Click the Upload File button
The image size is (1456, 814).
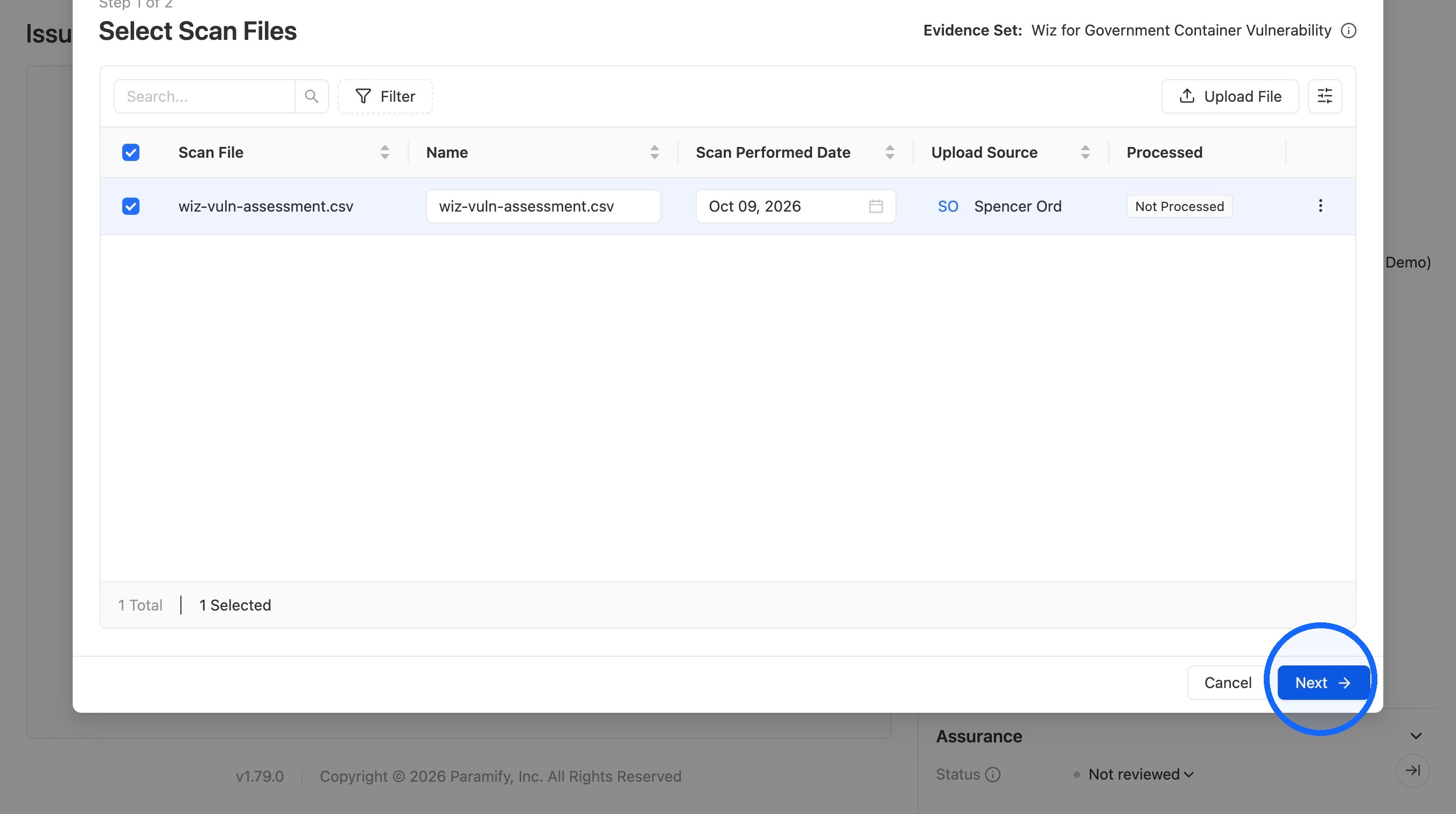click(1230, 96)
